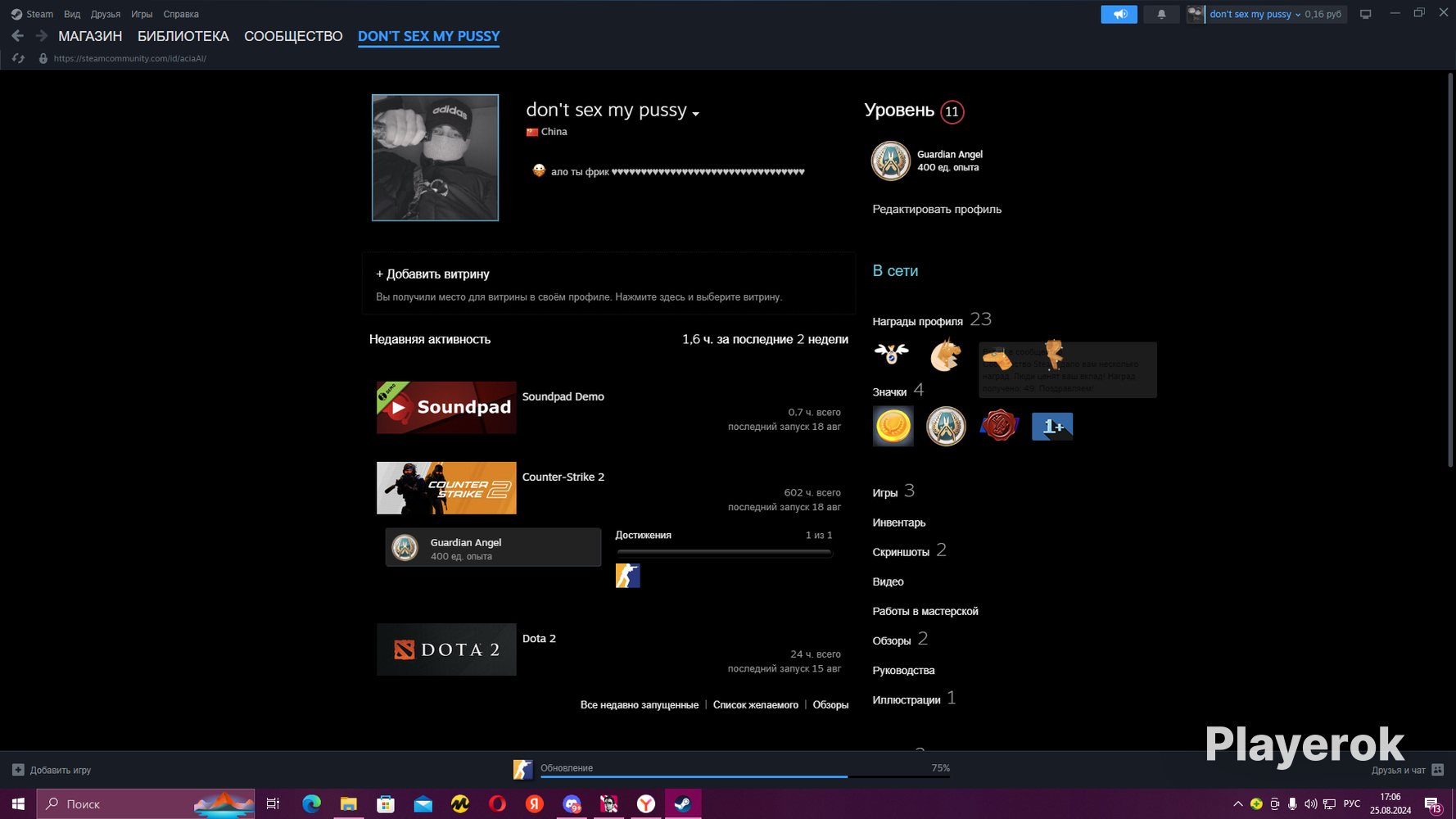The width and height of the screenshot is (1456, 819).
Task: Open the Обзоры link below recent activity
Action: tap(830, 705)
